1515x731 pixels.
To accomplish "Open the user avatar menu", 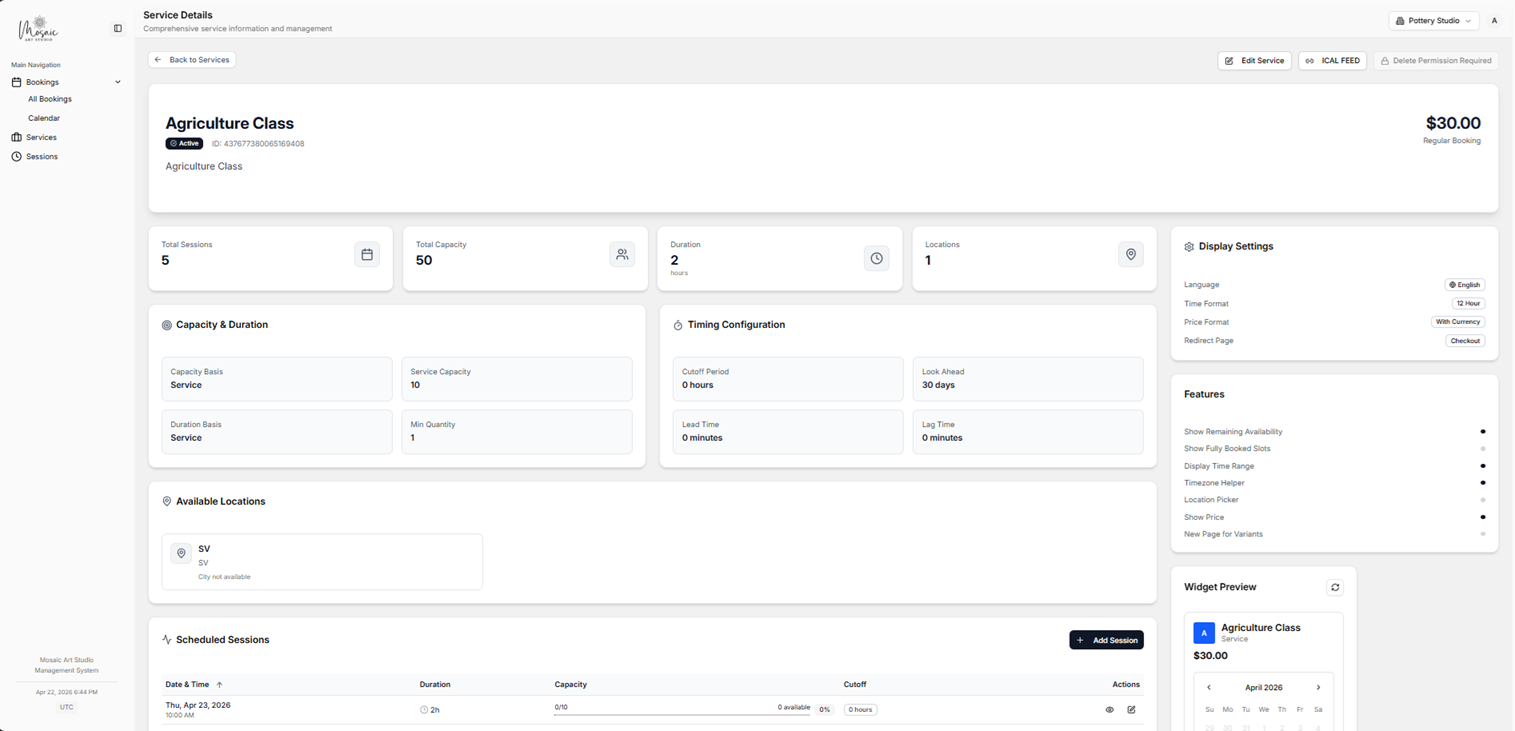I will pyautogui.click(x=1494, y=21).
